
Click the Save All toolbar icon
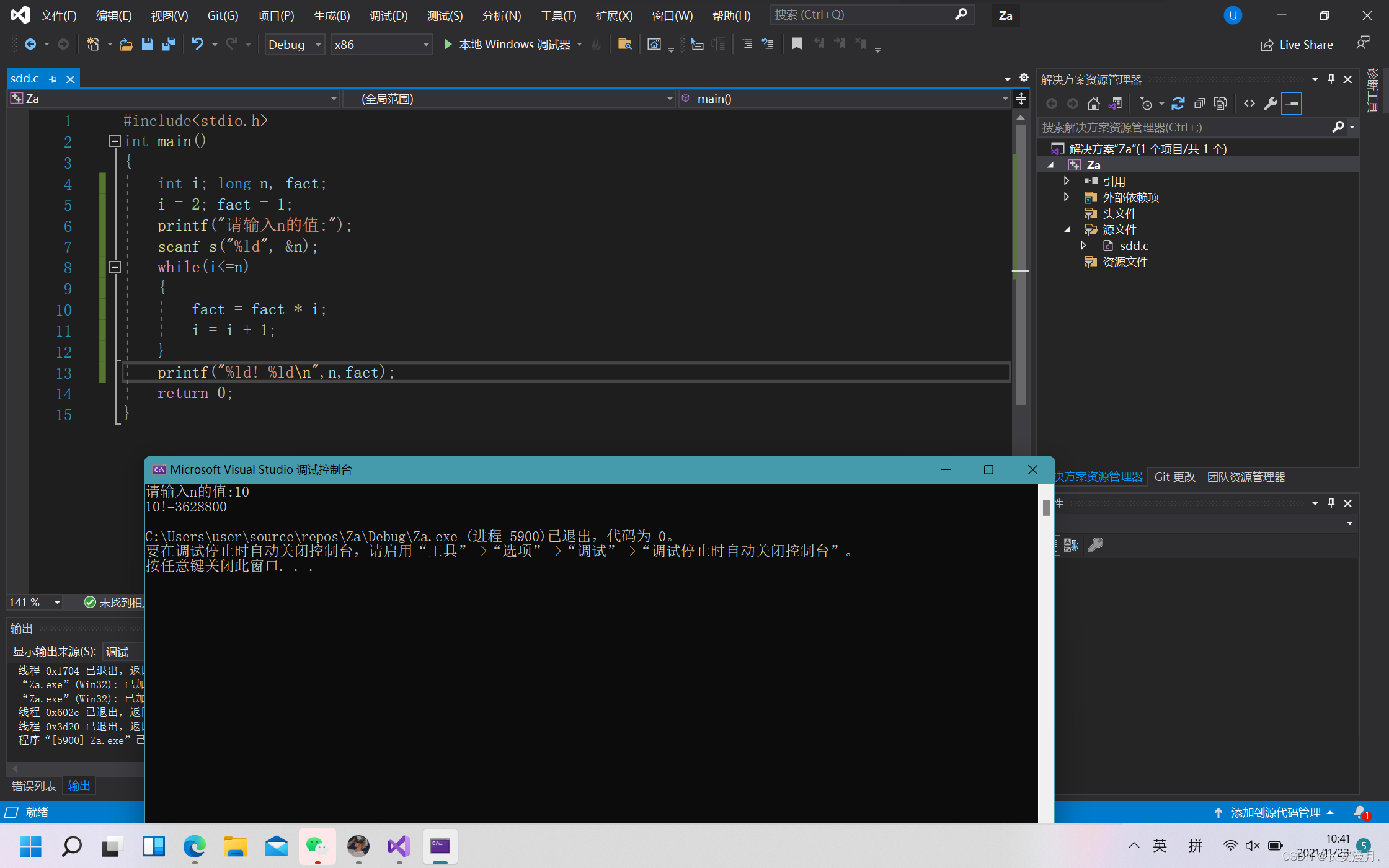[x=168, y=44]
